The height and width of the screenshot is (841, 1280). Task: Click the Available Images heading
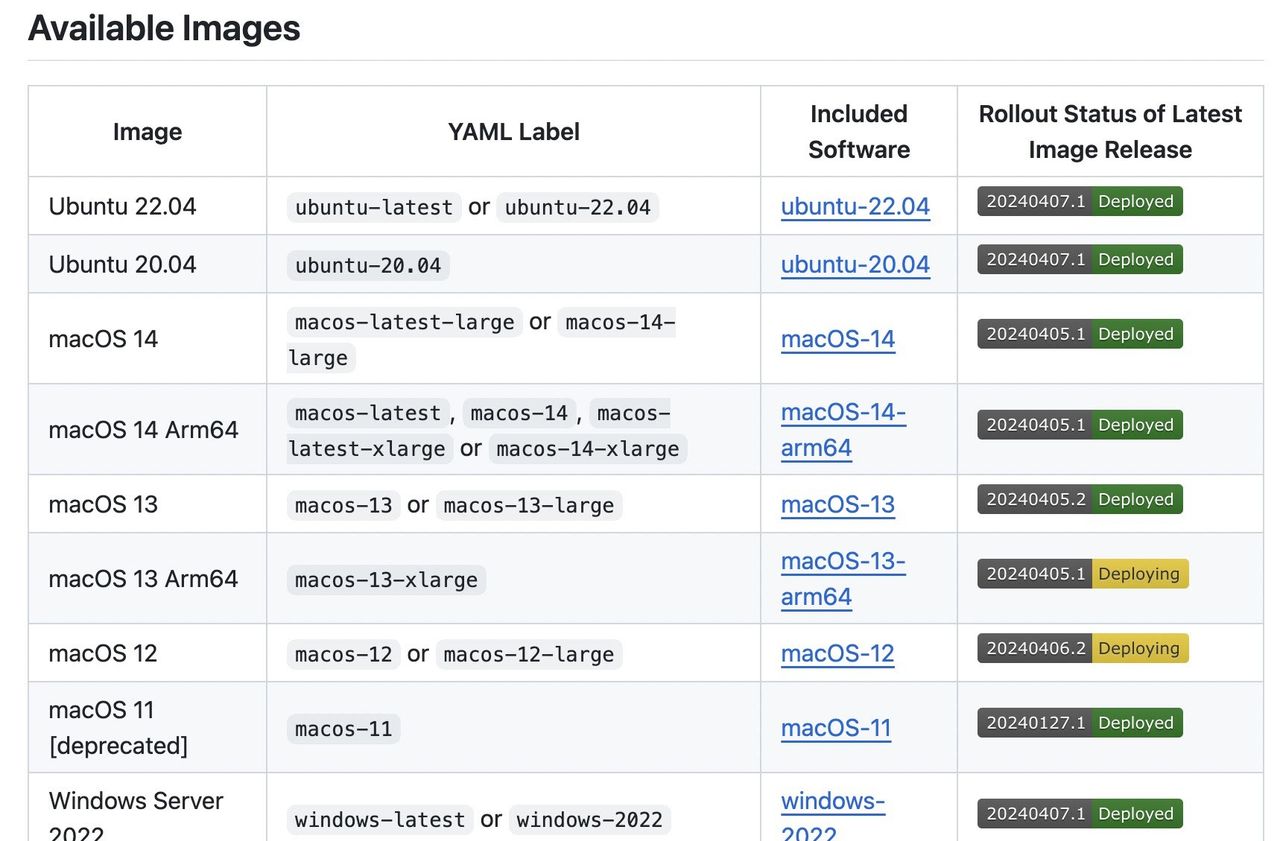point(164,27)
